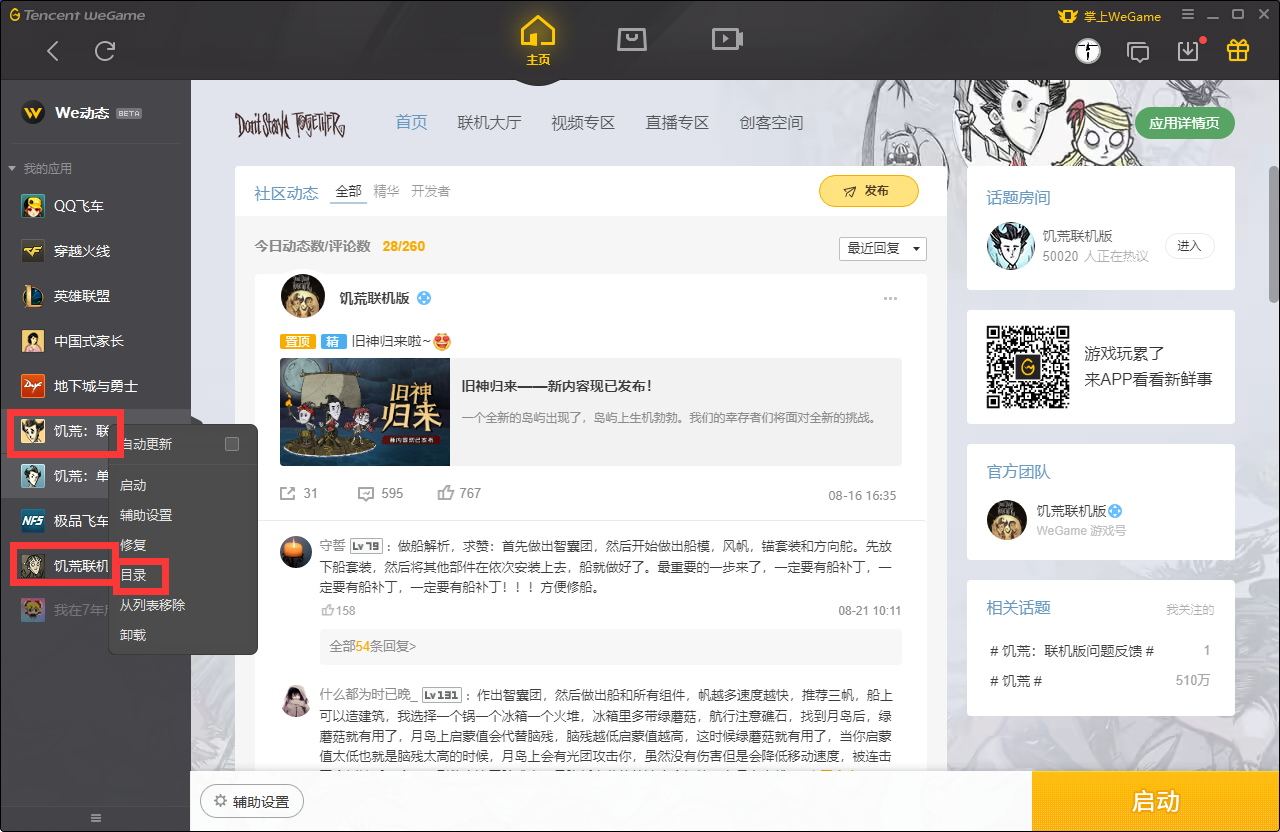
Task: Open topic # 饥荒 #
Action: pos(1015,681)
